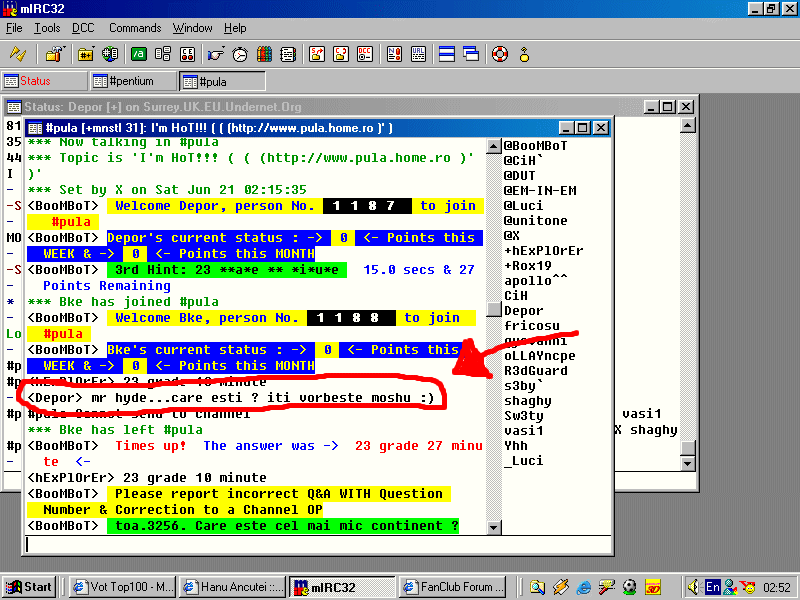
Task: Select Yhh in the nick list
Action: coord(516,445)
